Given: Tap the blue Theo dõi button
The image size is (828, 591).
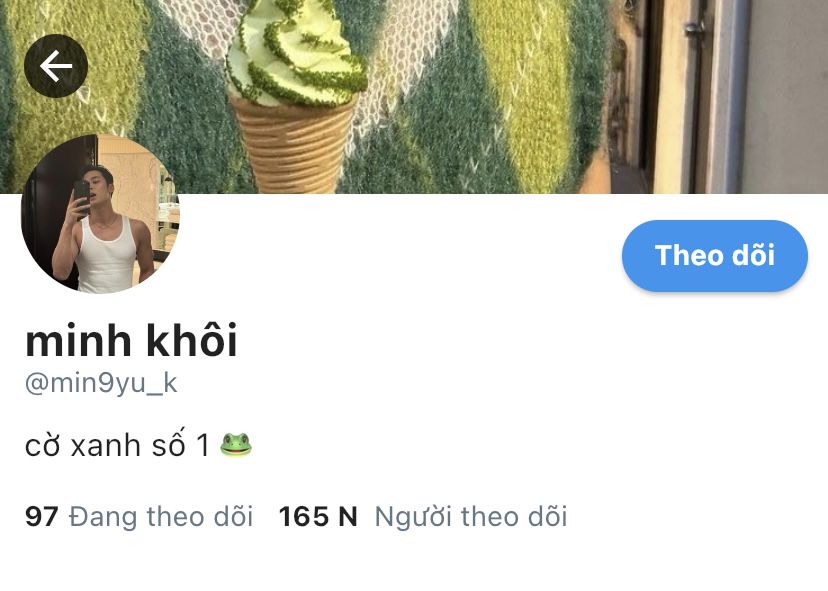Looking at the screenshot, I should click(714, 256).
